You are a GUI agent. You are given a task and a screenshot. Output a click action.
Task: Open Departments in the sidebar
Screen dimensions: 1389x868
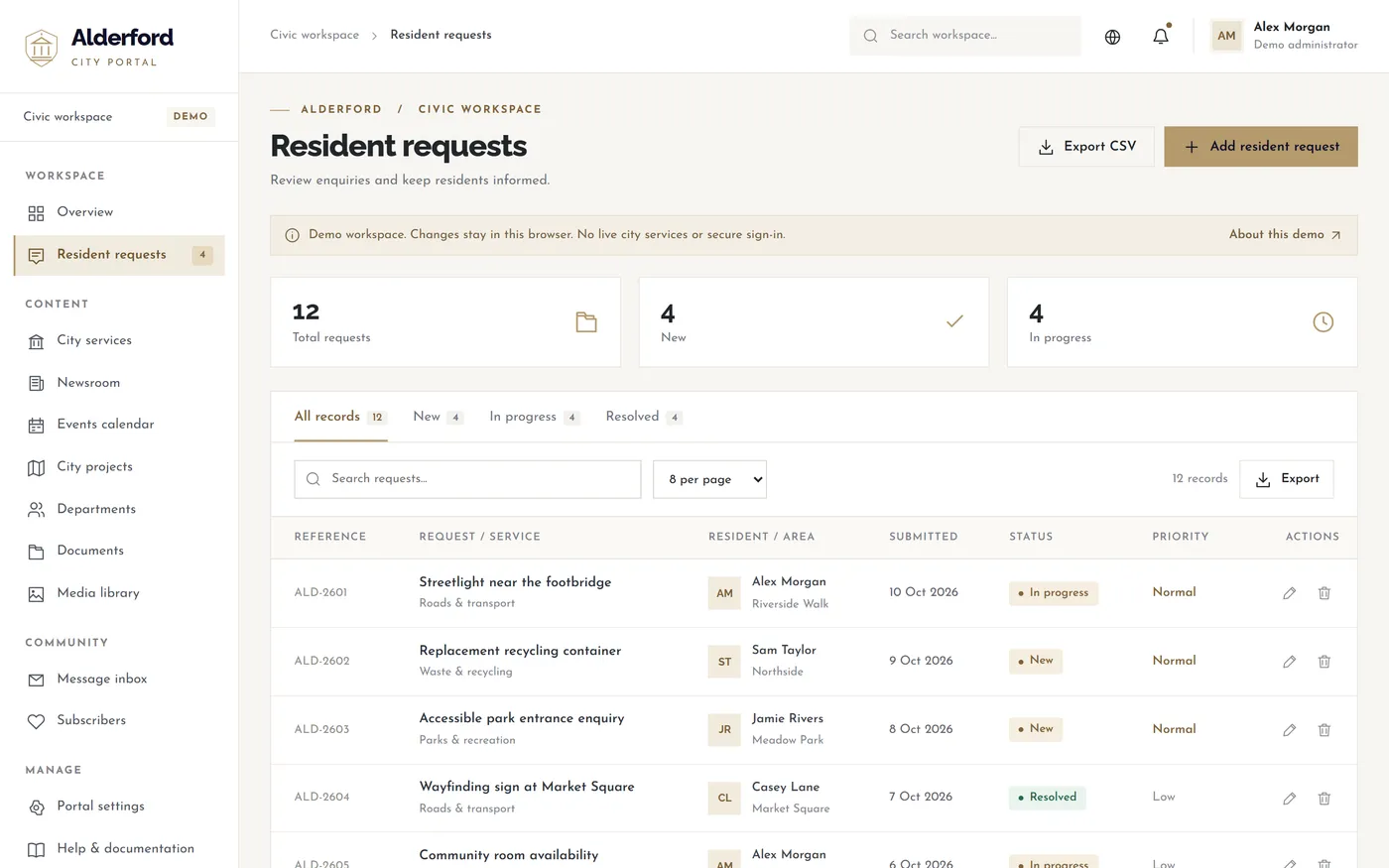click(119, 509)
